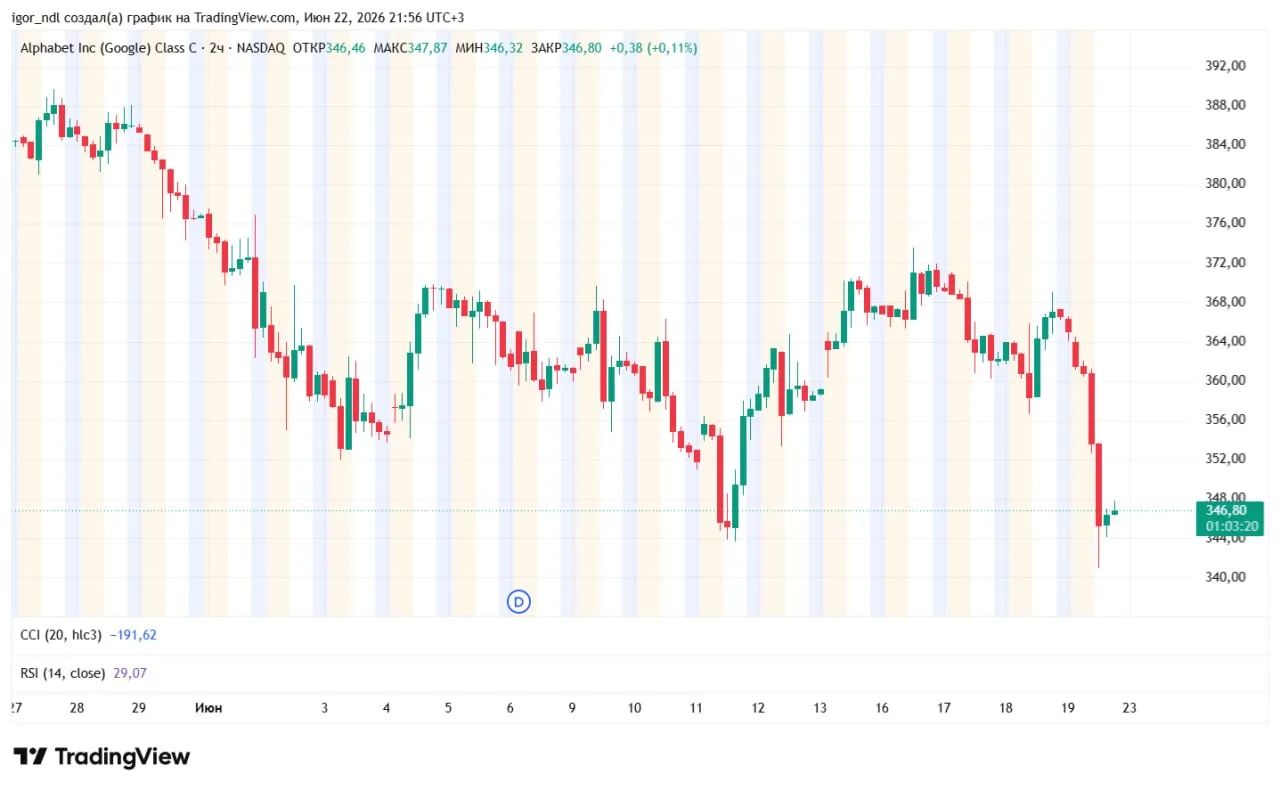
Task: Click the CCI (20, hlc3) indicator label
Action: (61, 634)
